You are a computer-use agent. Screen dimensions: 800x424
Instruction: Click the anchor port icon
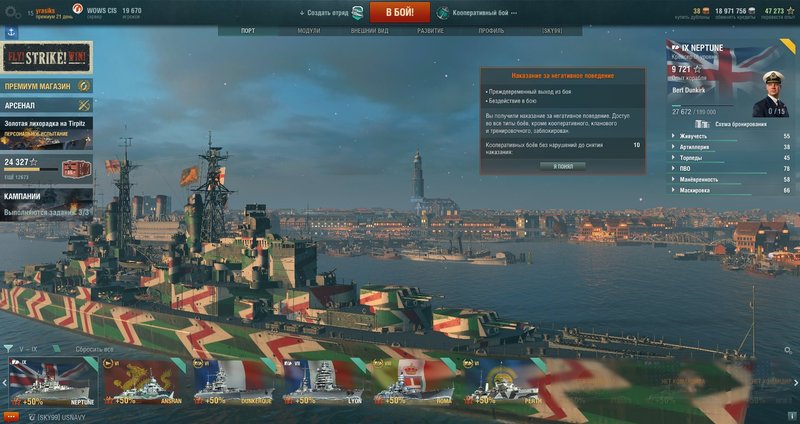[x=11, y=33]
